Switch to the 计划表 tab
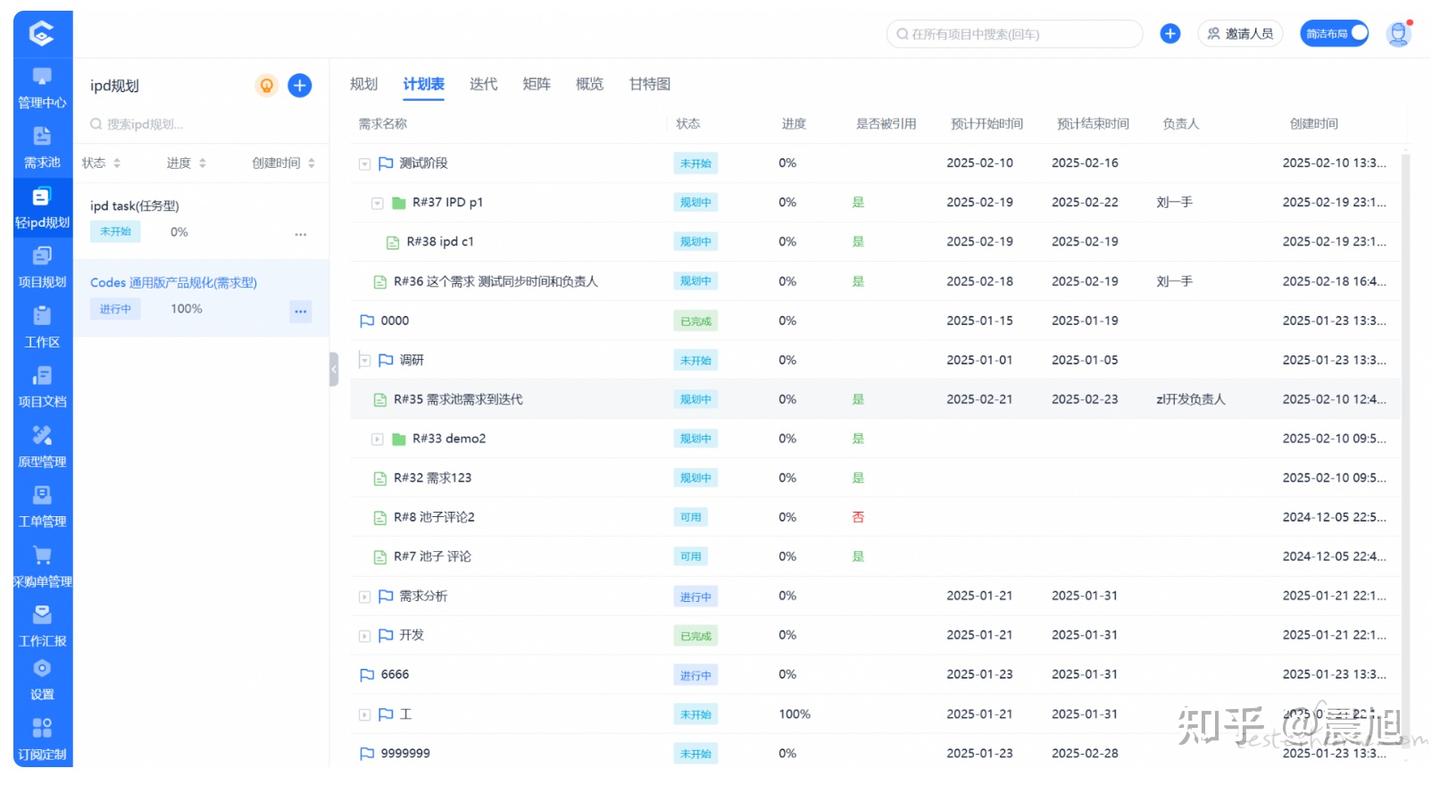Image resolution: width=1440 pixels, height=785 pixels. (x=424, y=84)
